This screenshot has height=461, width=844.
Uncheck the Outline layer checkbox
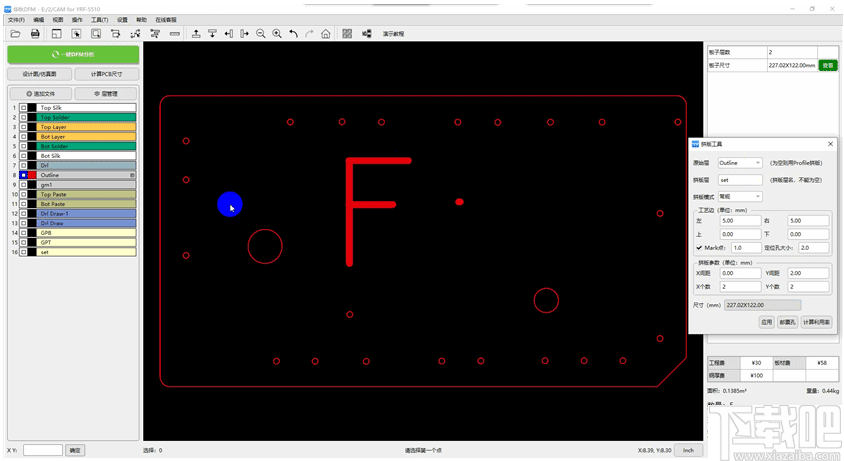pyautogui.click(x=23, y=175)
